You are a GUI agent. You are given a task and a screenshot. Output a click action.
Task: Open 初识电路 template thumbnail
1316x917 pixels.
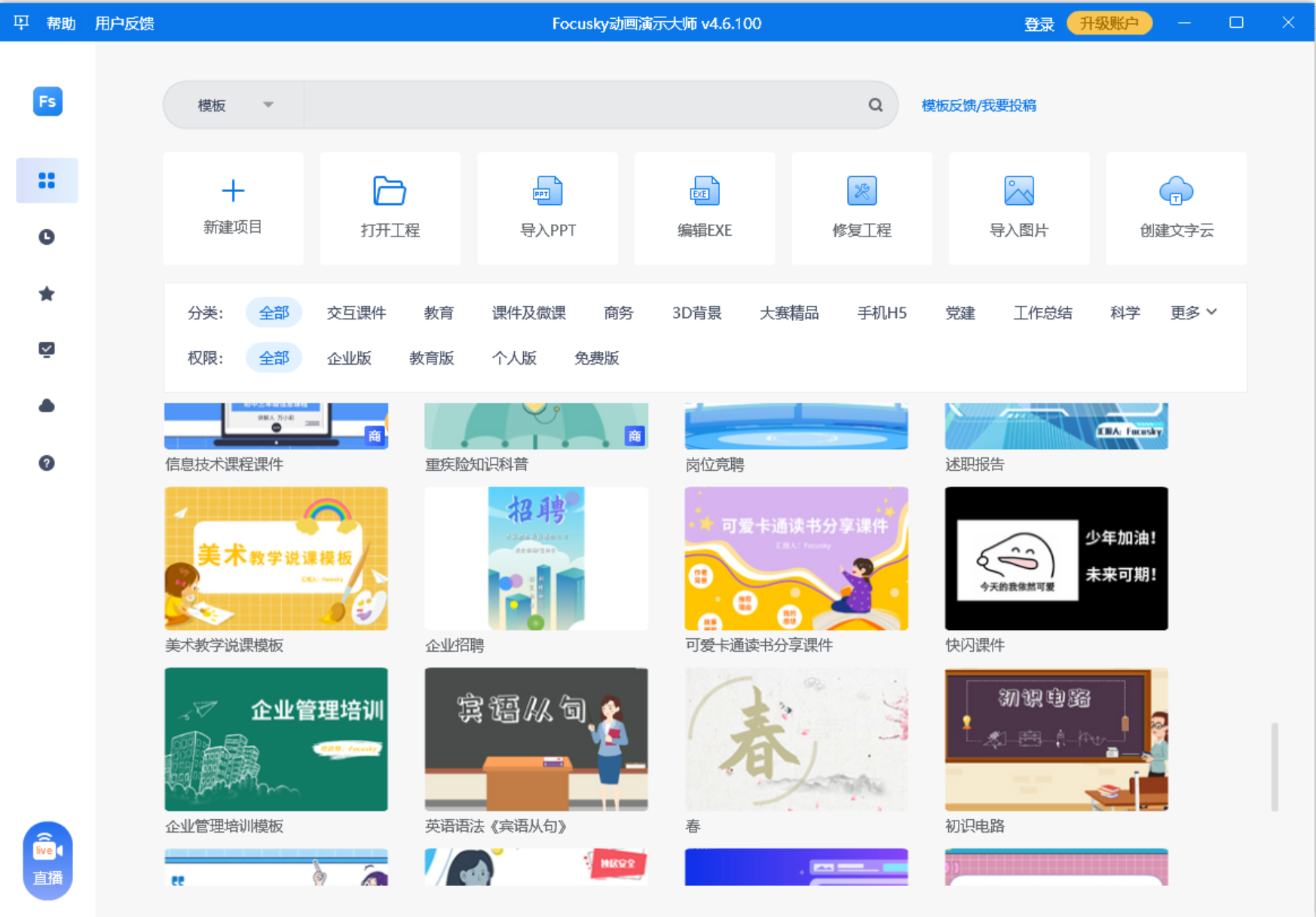click(1056, 739)
